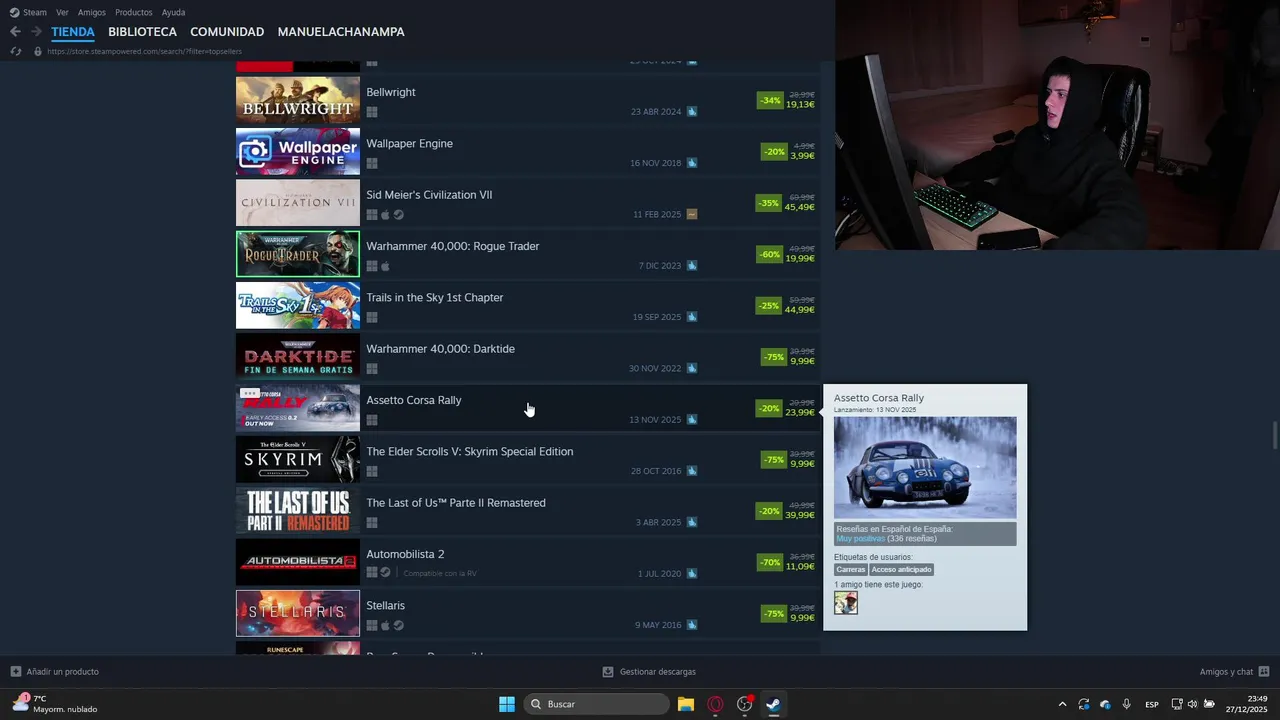
Task: Click the Bellwright title
Action: (391, 92)
